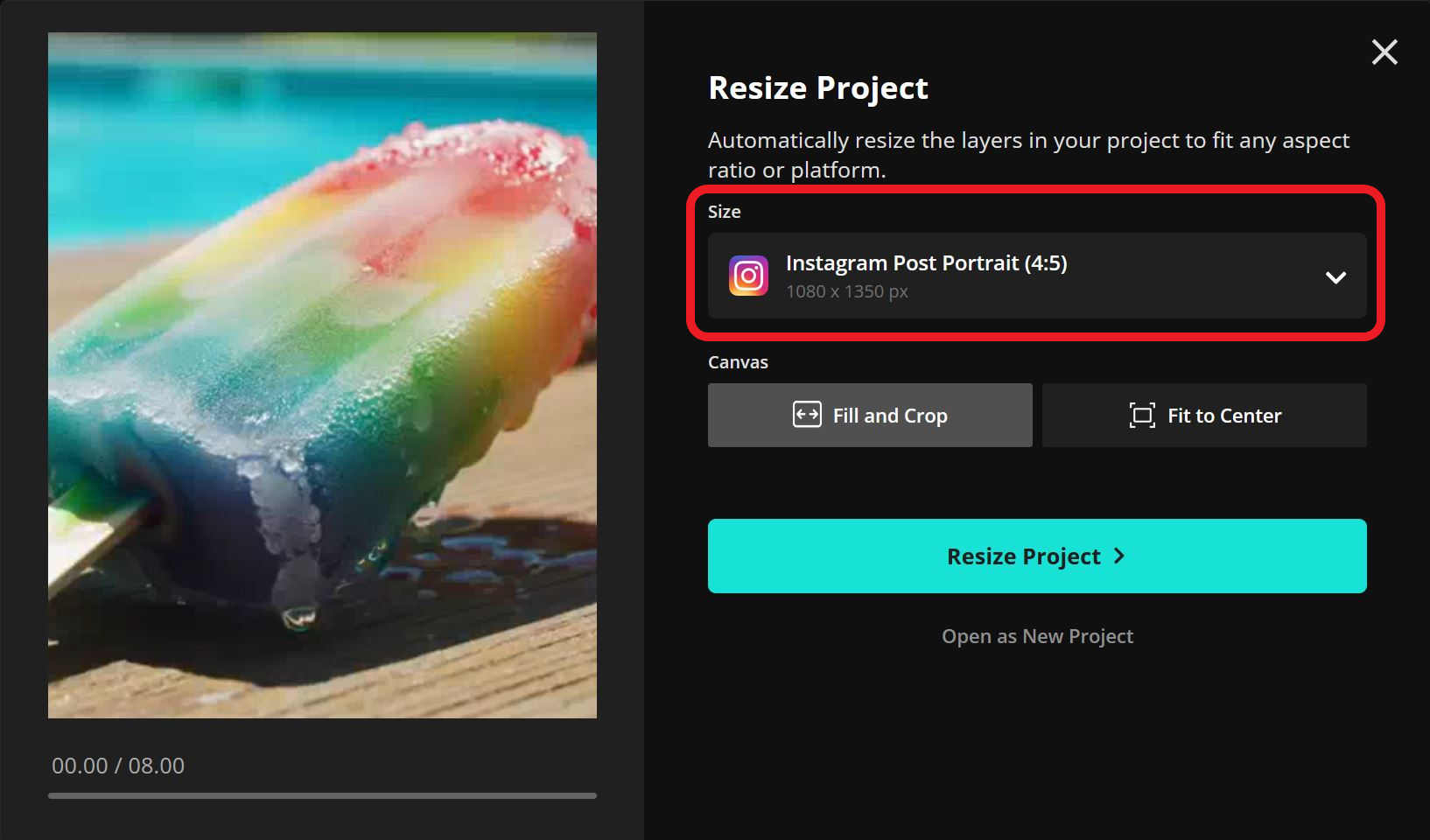Click the X to close the Resize panel
1430x840 pixels.
point(1384,52)
